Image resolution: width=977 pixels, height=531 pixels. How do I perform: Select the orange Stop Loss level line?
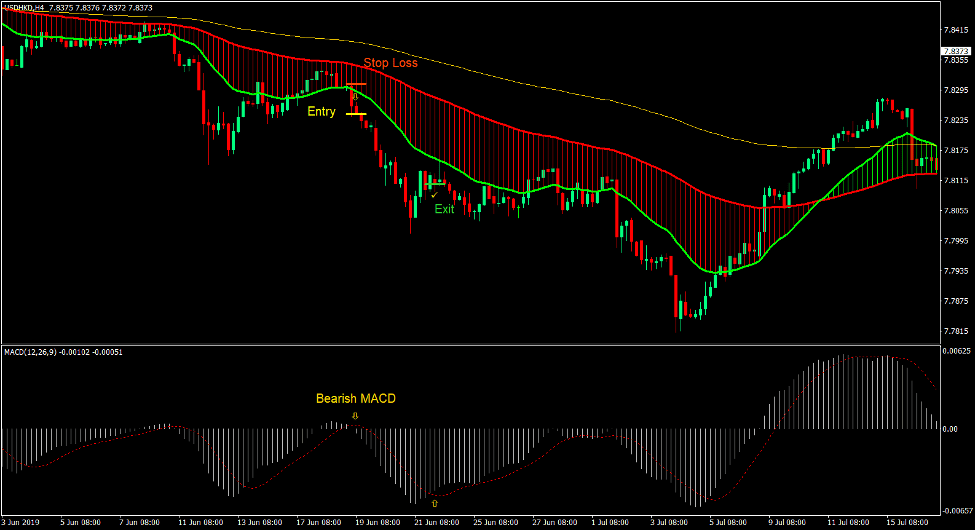tap(357, 85)
